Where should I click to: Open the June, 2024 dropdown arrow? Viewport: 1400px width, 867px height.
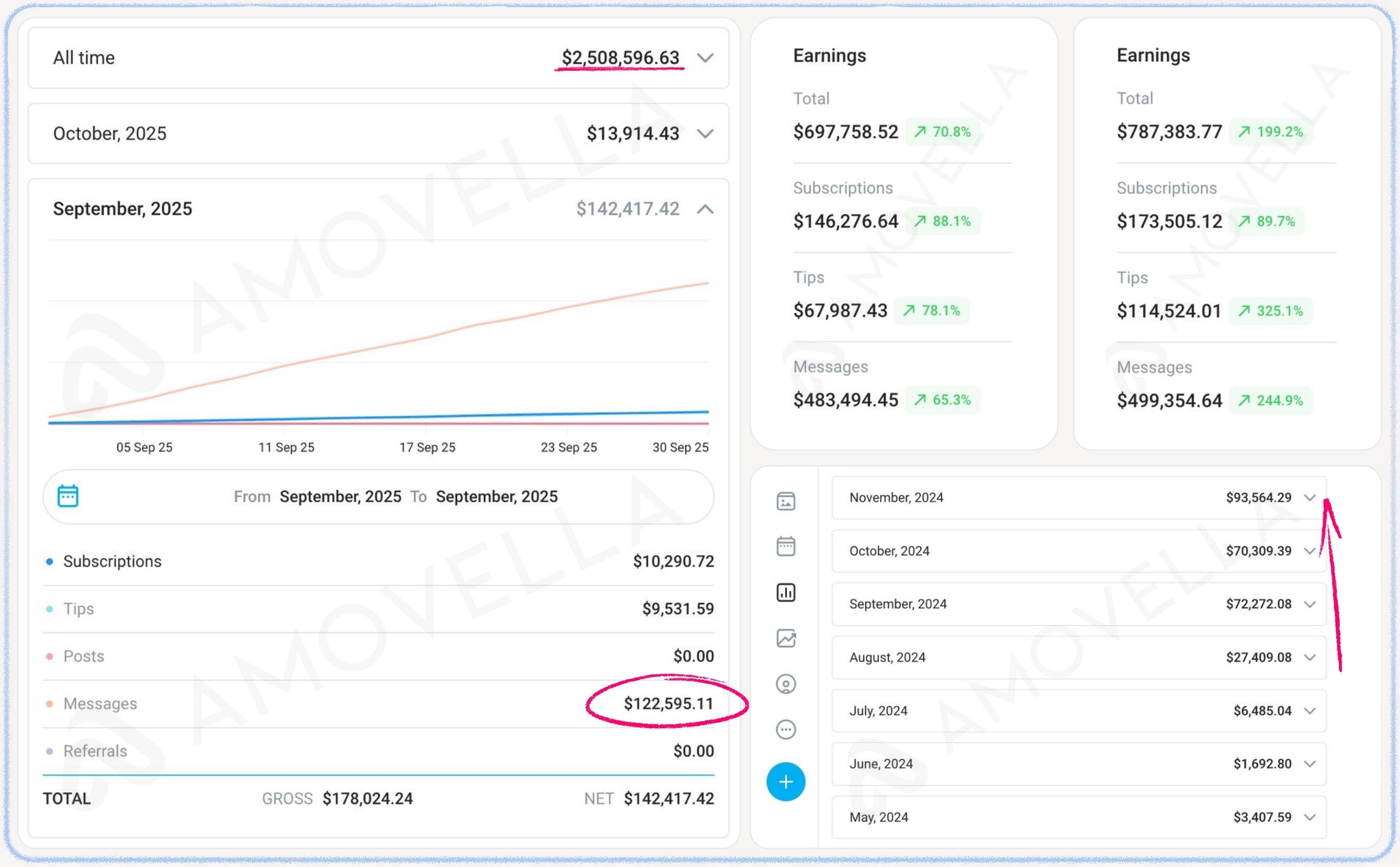tap(1310, 763)
